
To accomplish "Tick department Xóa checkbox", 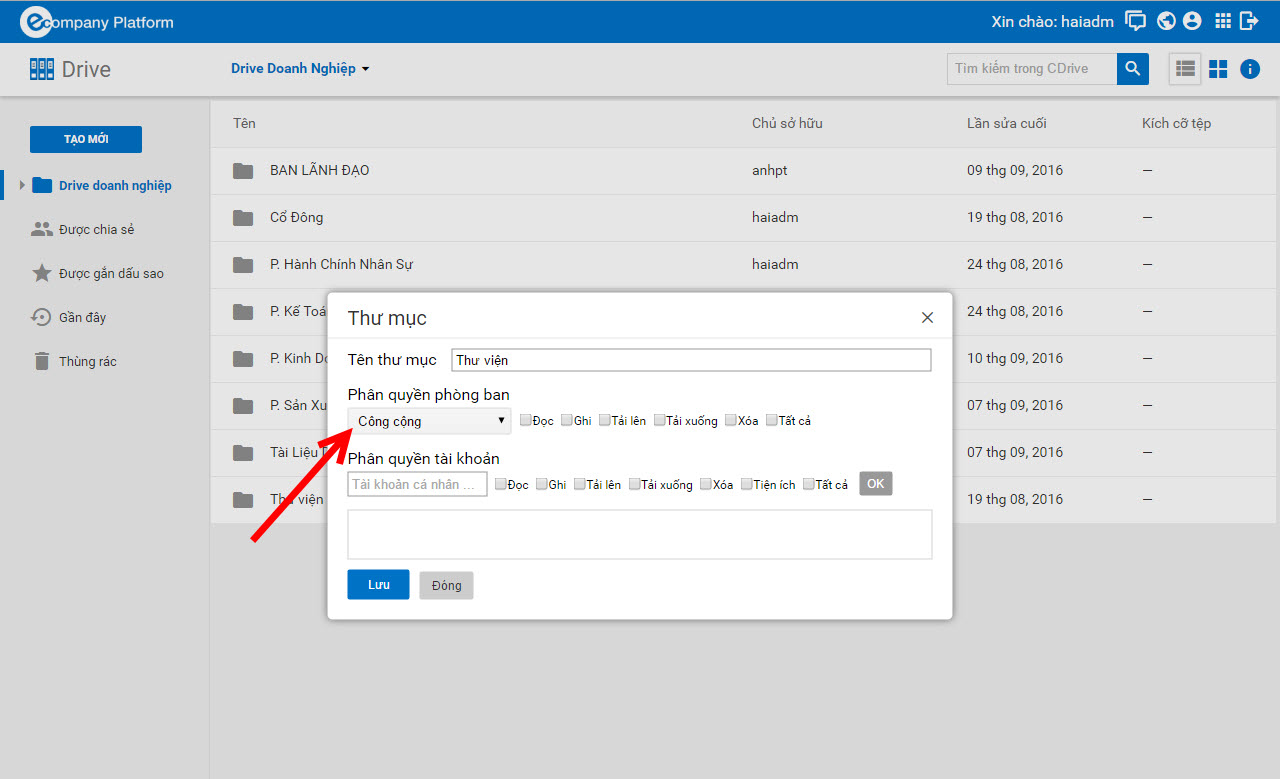I will (731, 420).
